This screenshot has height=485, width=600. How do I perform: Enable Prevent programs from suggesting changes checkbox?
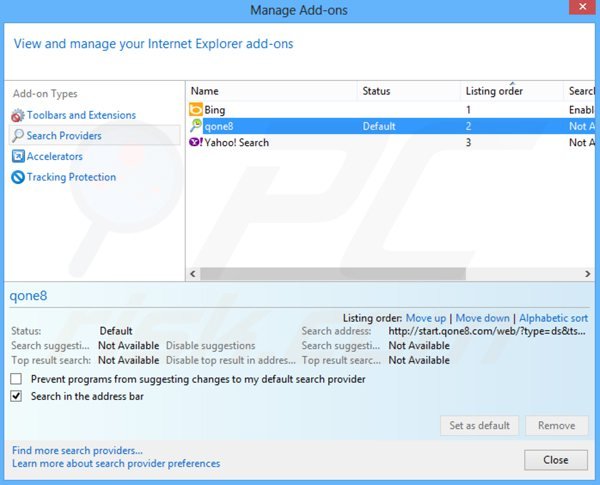click(16, 380)
